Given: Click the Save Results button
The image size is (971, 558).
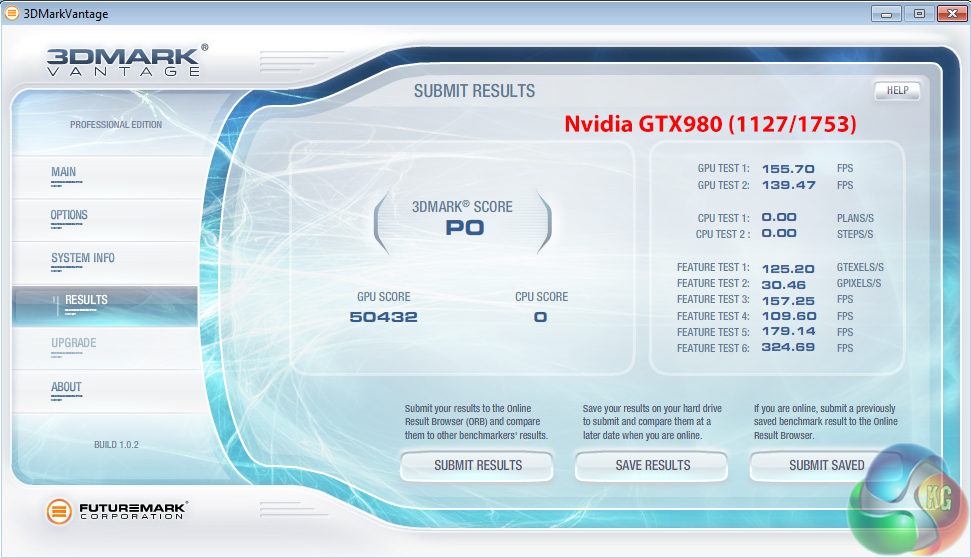Looking at the screenshot, I should pos(652,466).
